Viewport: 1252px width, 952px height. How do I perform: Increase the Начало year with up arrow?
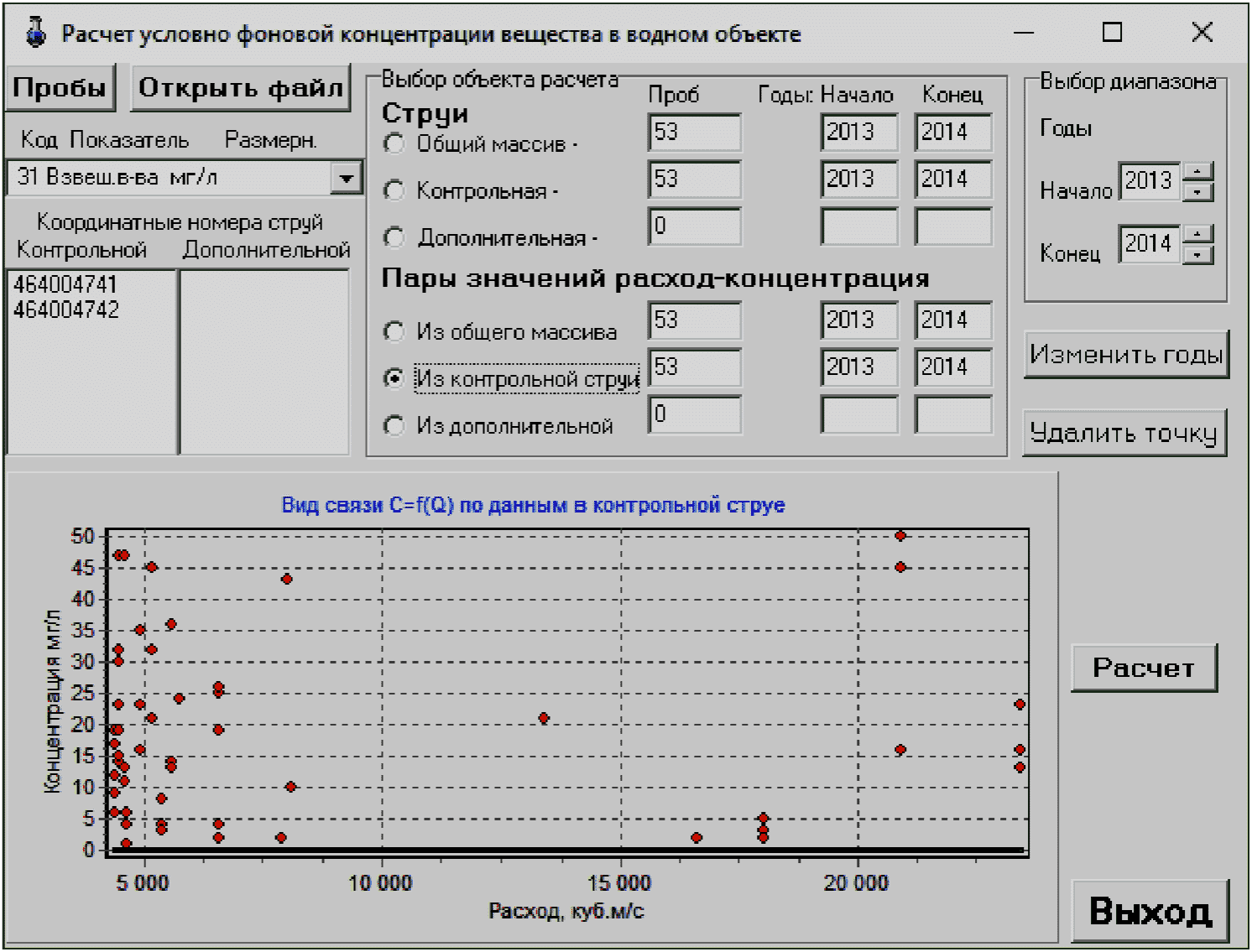1198,172
